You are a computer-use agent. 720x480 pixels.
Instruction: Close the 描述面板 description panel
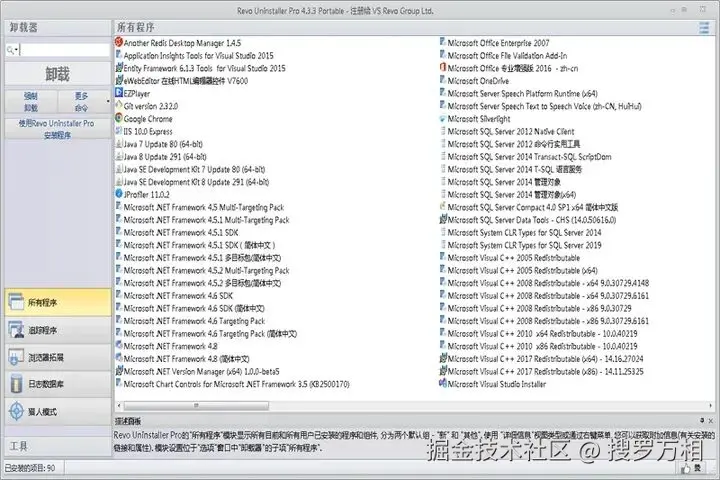(710, 420)
